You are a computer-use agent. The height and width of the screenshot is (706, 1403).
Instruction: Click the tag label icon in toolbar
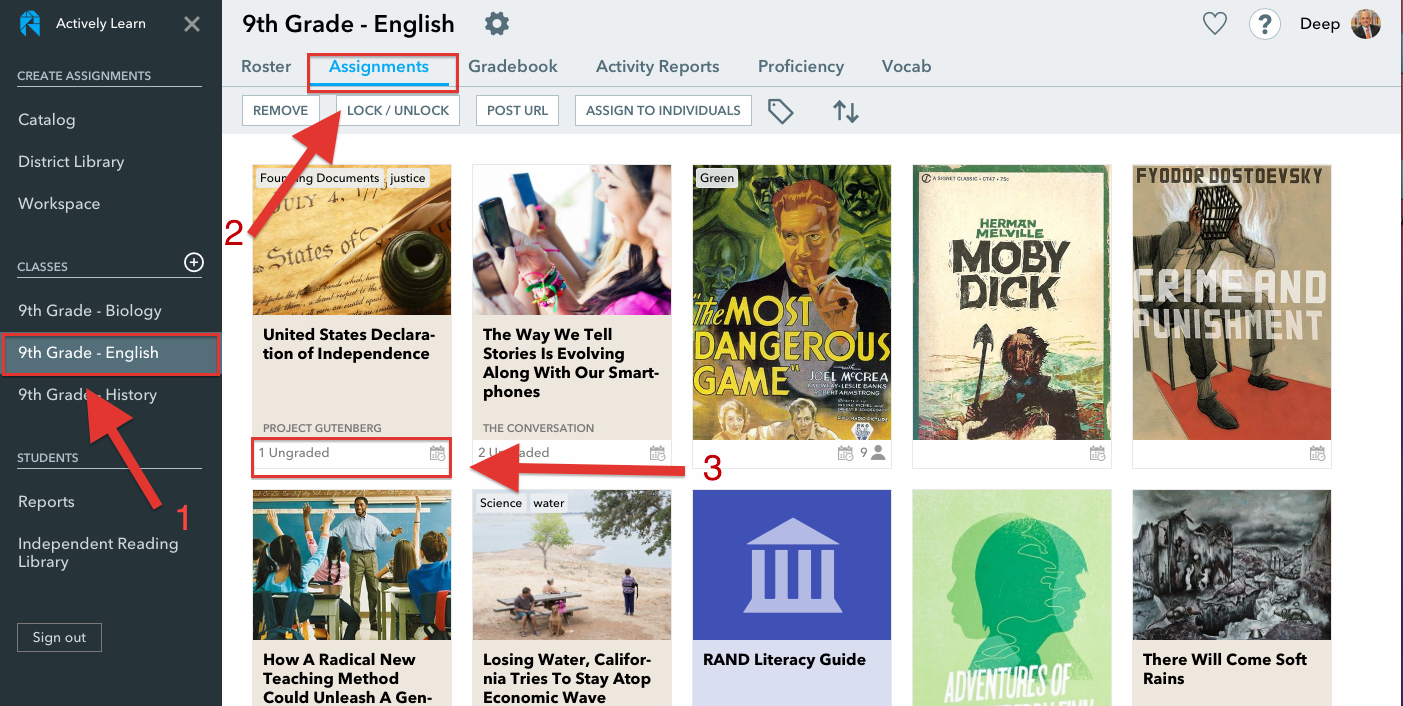(780, 111)
